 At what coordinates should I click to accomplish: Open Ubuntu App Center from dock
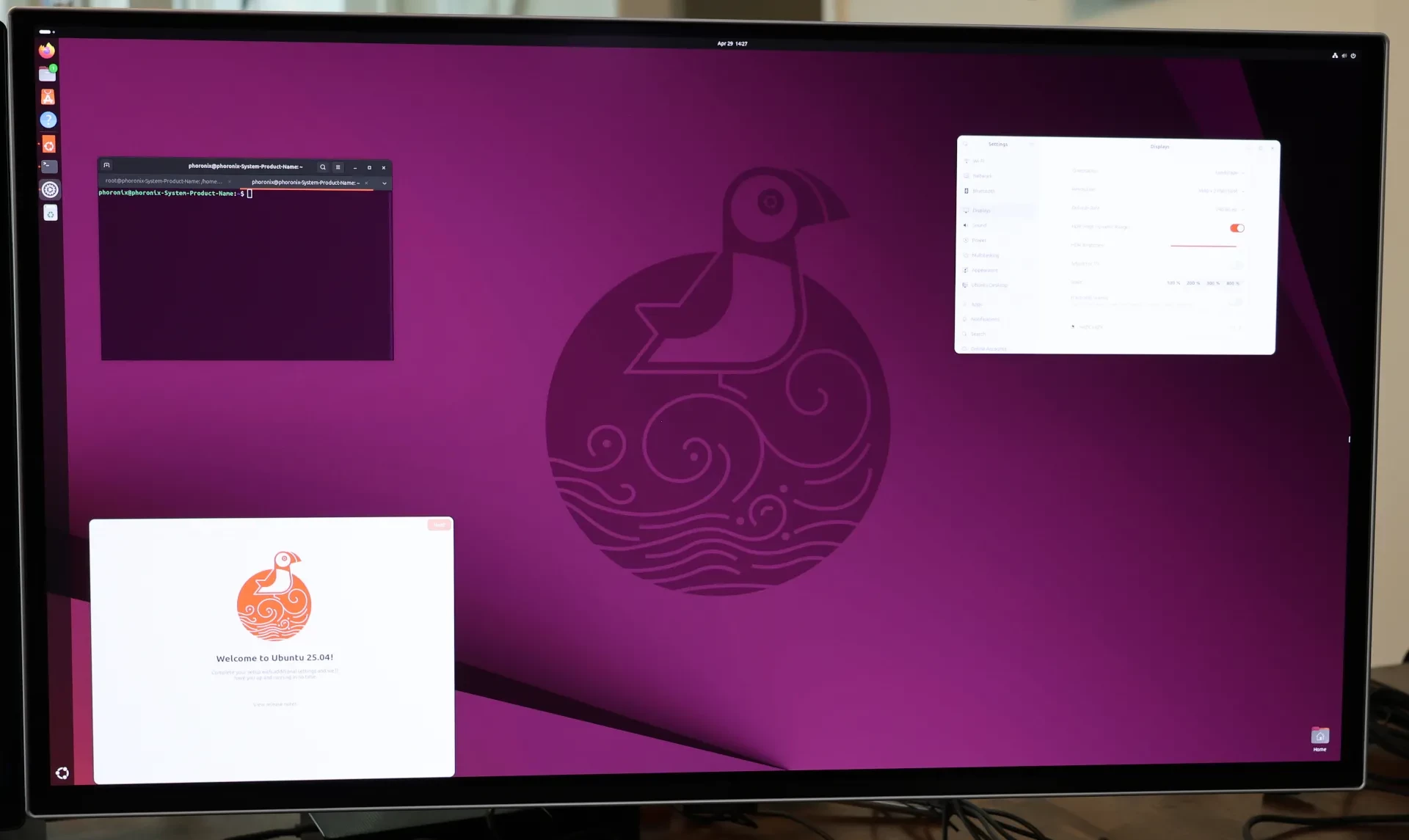click(x=48, y=98)
